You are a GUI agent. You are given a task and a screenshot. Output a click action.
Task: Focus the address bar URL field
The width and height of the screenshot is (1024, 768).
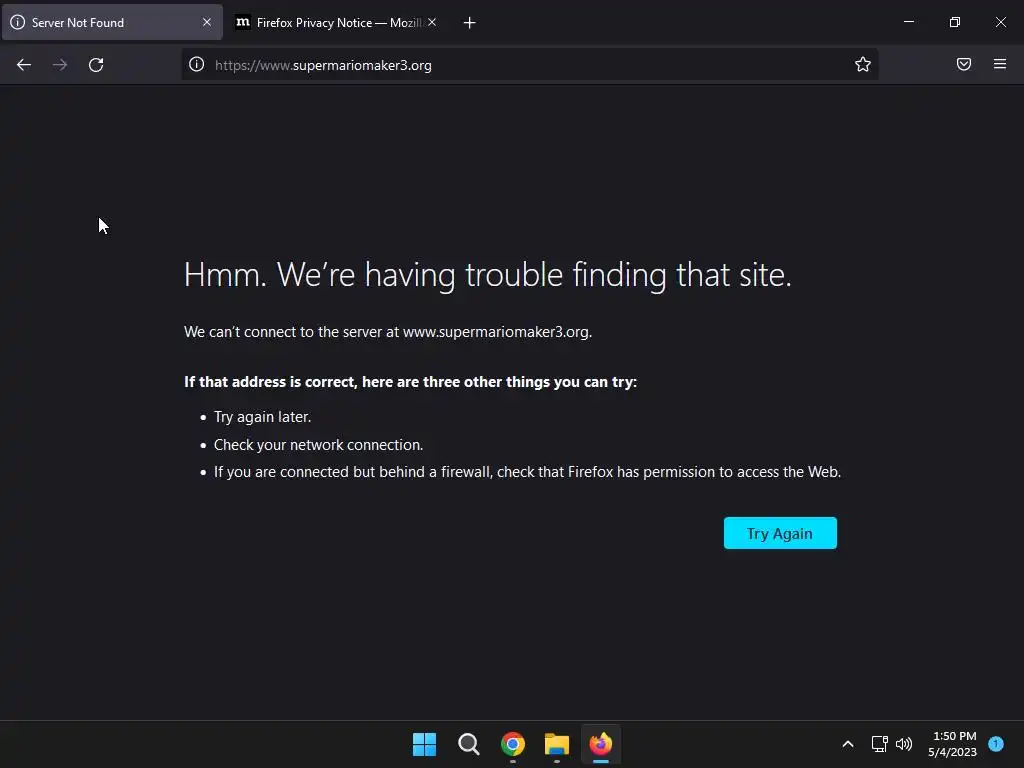tap(529, 65)
